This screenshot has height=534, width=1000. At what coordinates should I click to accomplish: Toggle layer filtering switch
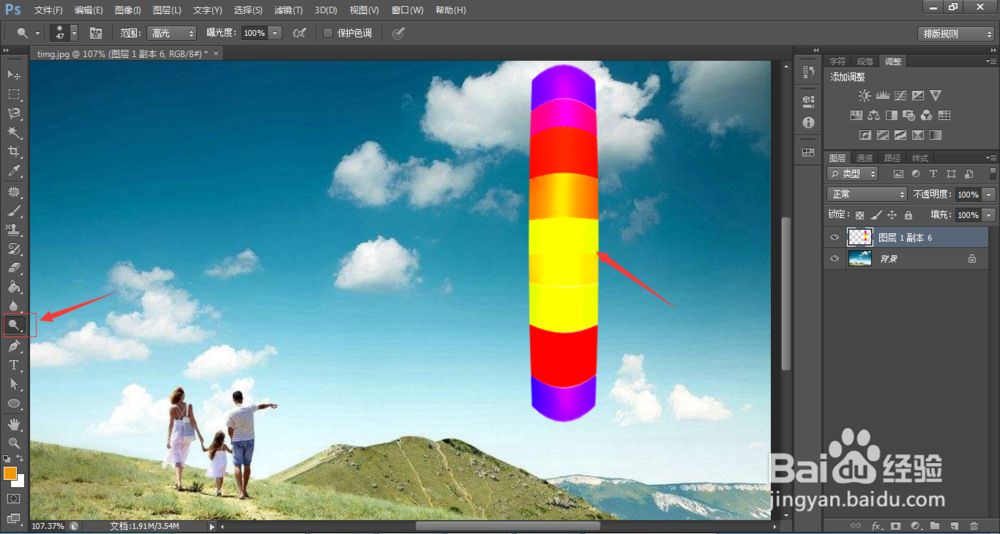pos(992,173)
